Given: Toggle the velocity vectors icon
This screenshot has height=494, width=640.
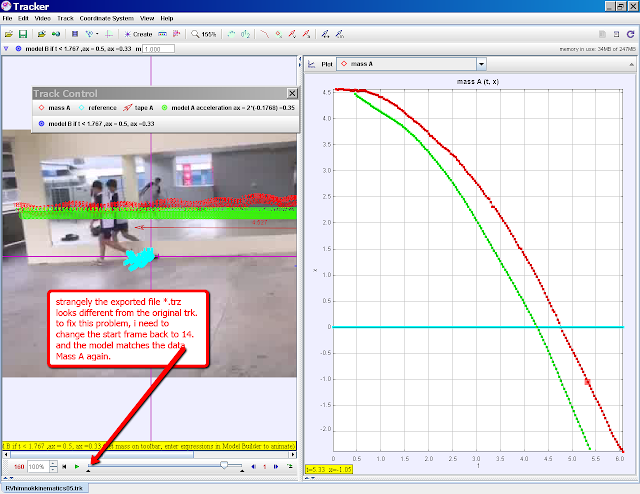Looking at the screenshot, I should pos(292,34).
